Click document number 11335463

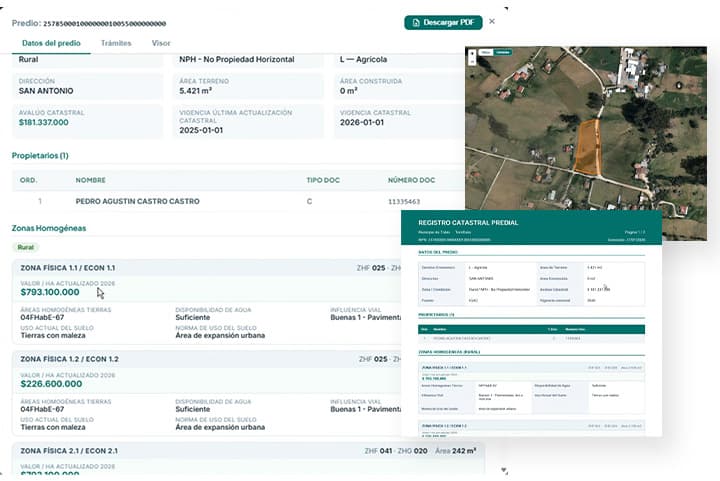(x=404, y=201)
